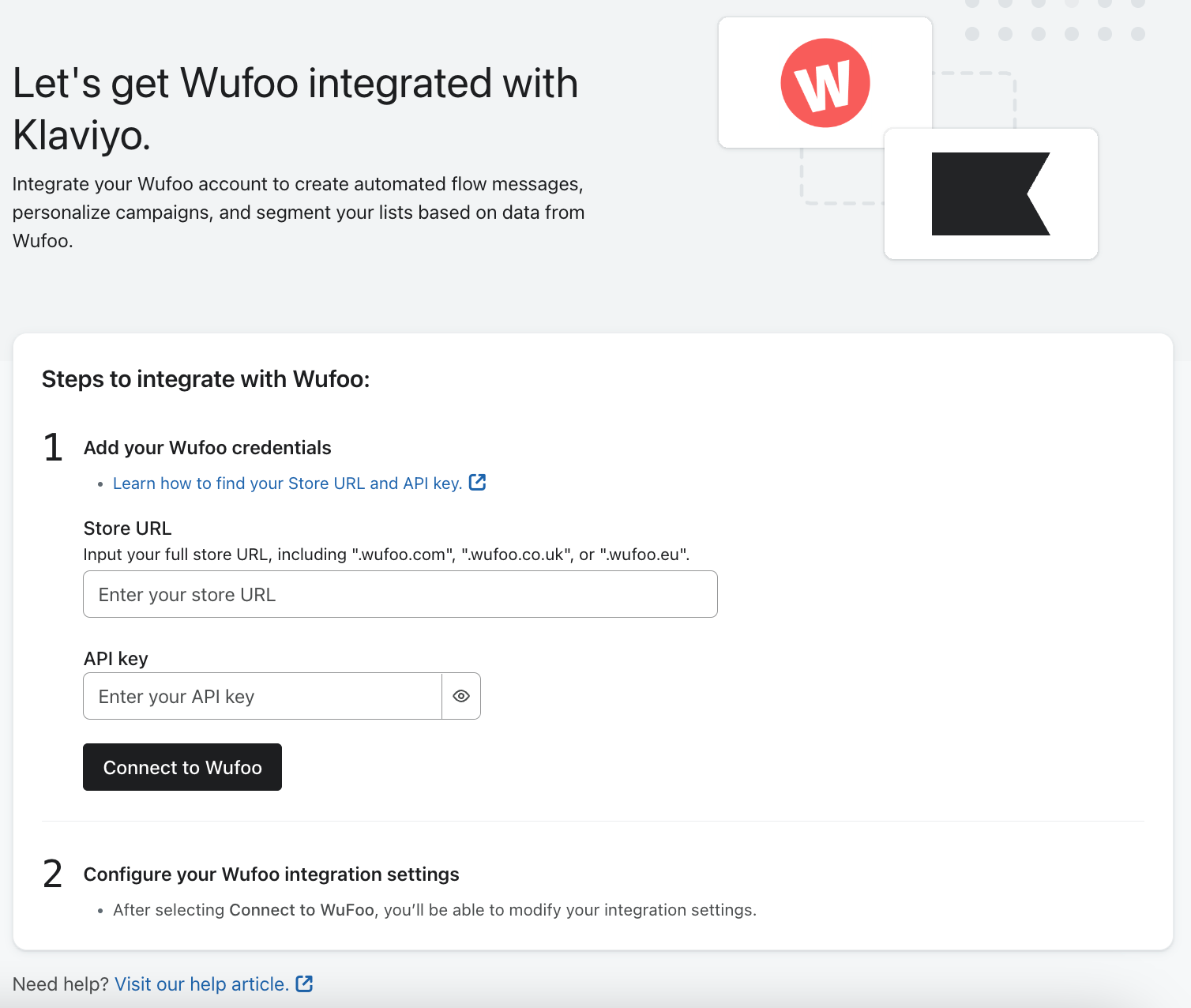Click the Add your Wufoo credentials heading
1191x1008 pixels.
[x=208, y=448]
